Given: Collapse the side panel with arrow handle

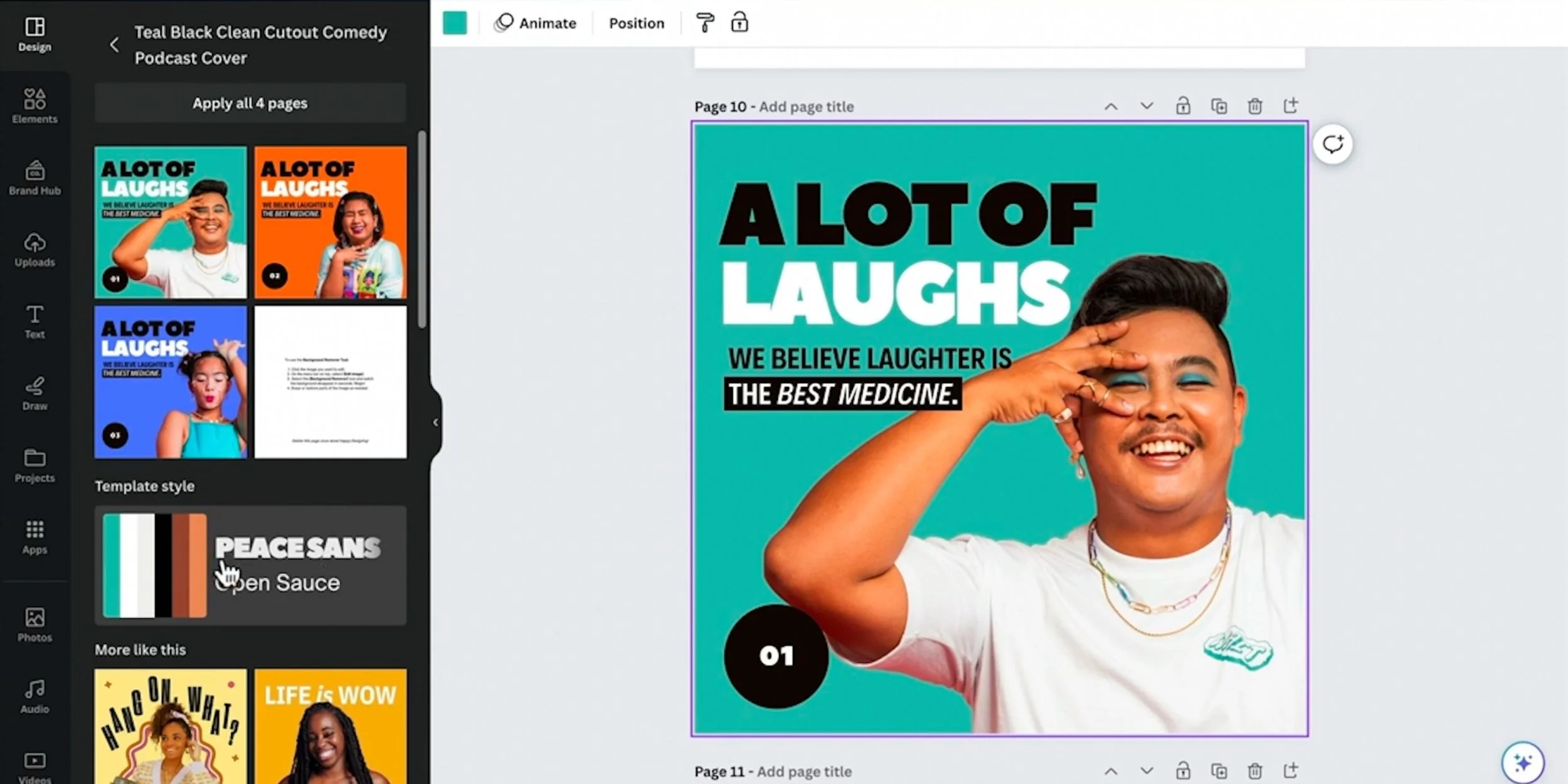Looking at the screenshot, I should tap(435, 422).
